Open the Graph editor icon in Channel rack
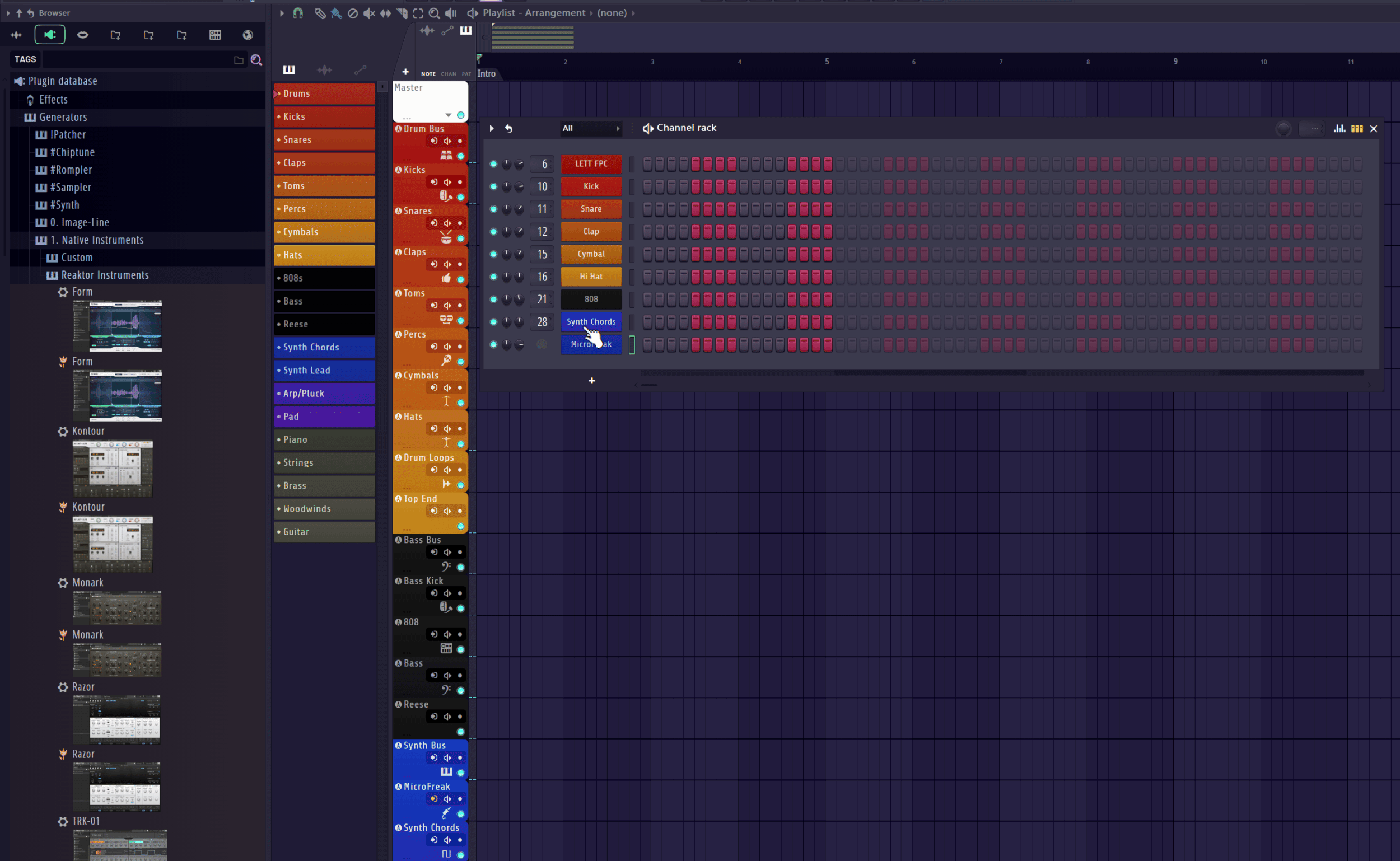This screenshot has height=861, width=1400. point(1340,128)
